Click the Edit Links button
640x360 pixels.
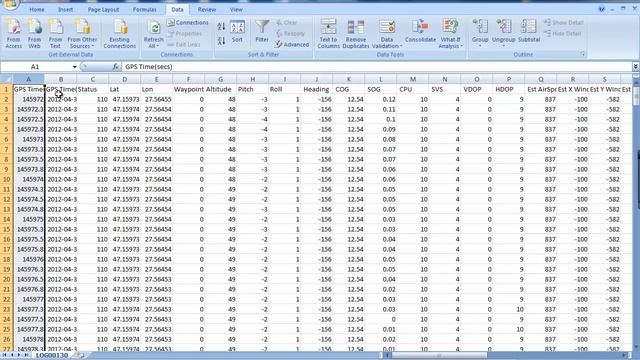coord(184,44)
